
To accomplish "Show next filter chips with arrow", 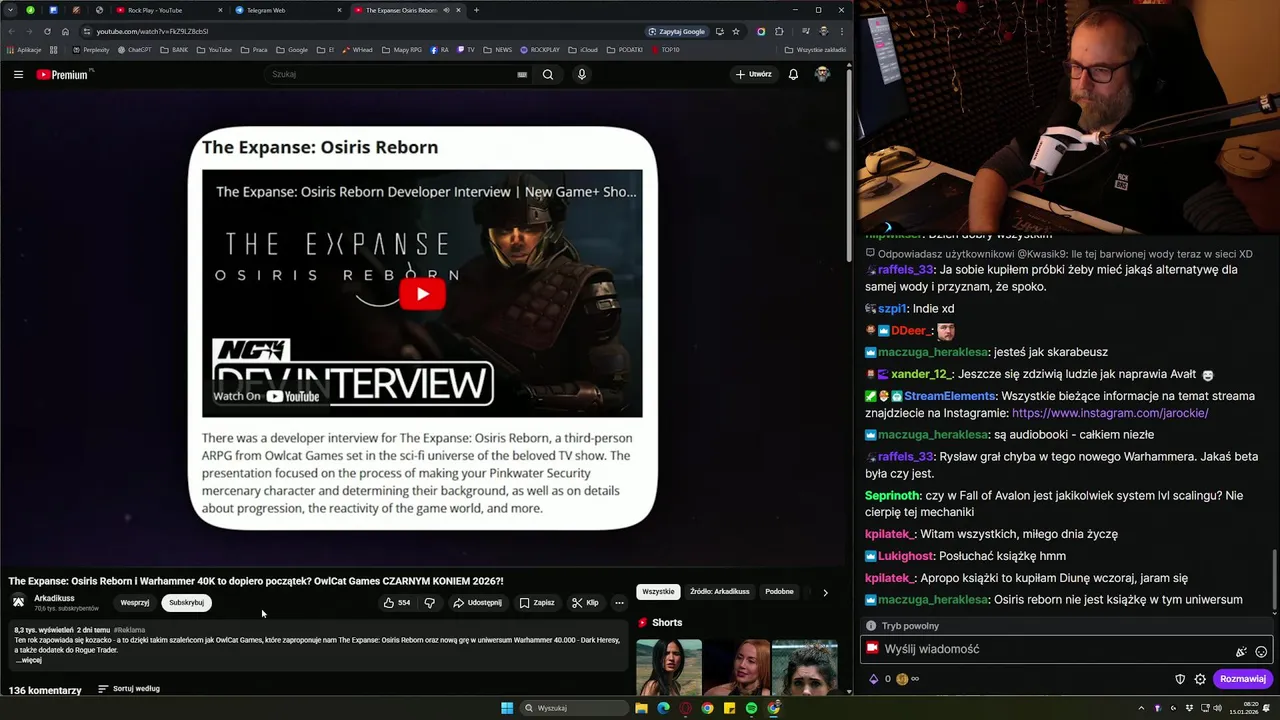I will pos(825,592).
